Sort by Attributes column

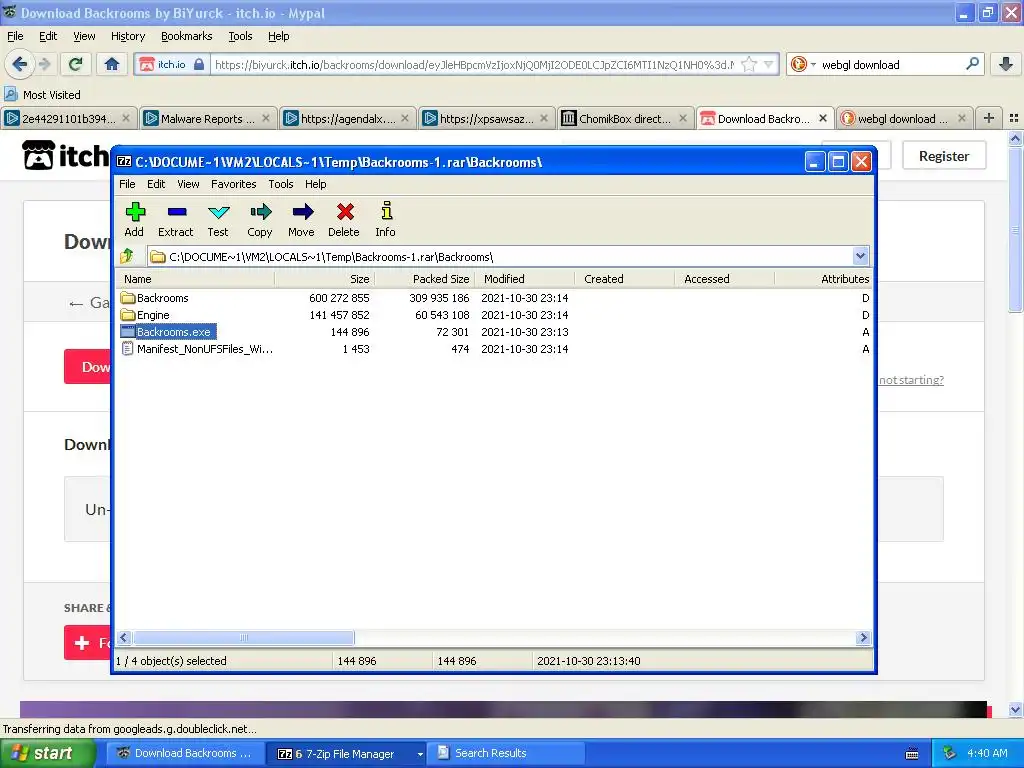(823, 279)
